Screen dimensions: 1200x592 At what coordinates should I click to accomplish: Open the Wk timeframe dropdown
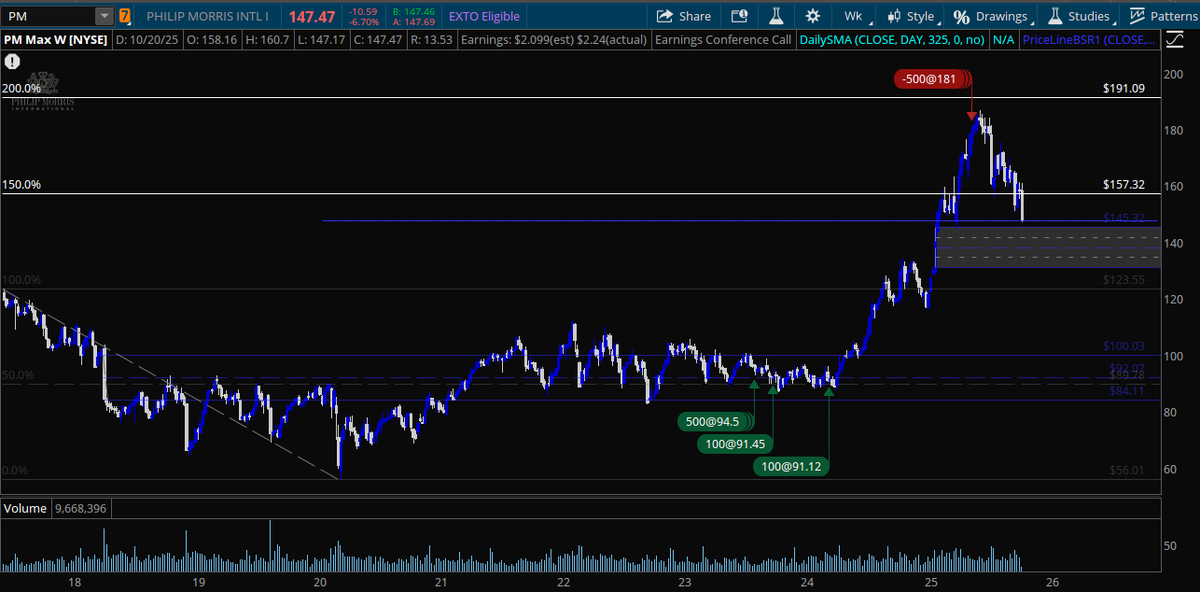(856, 16)
